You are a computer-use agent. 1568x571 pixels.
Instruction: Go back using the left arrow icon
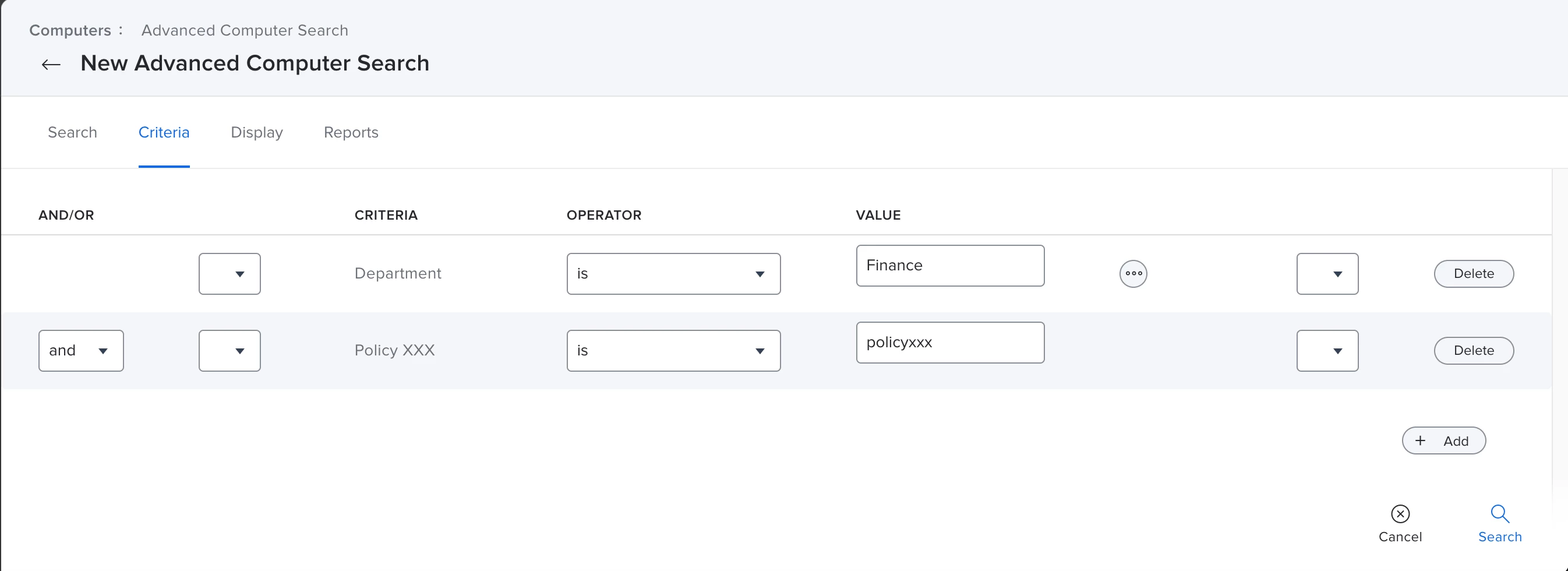[51, 65]
